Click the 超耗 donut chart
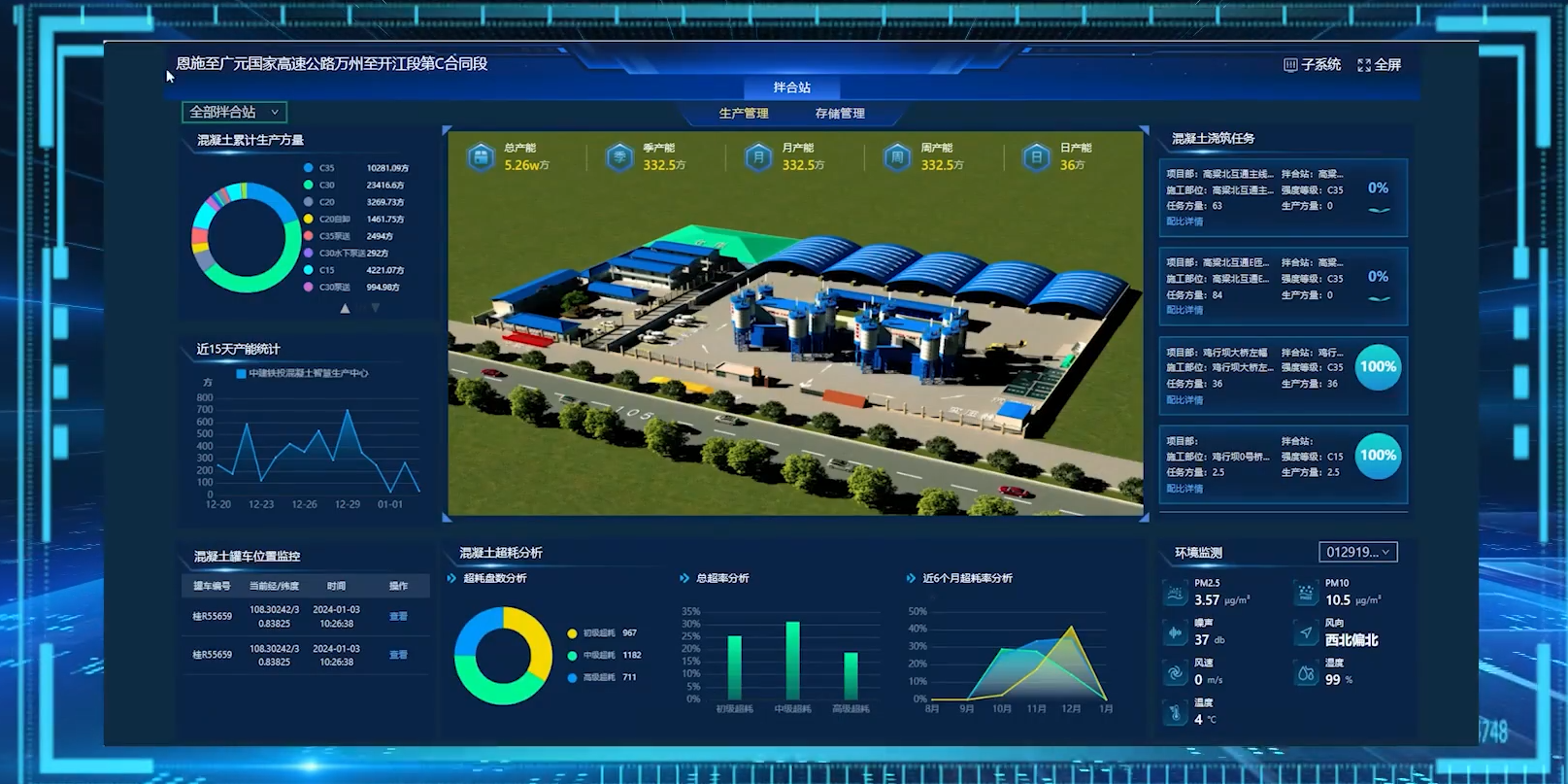1568x784 pixels. 503,656
